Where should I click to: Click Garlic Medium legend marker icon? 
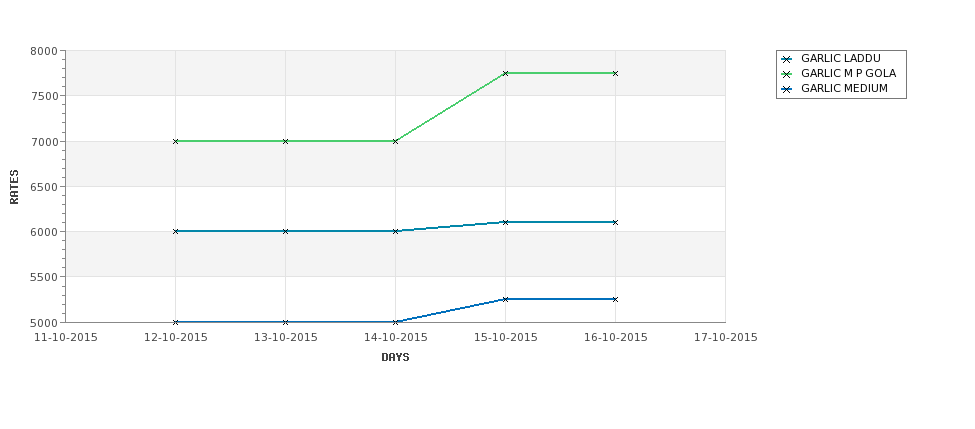point(787,90)
